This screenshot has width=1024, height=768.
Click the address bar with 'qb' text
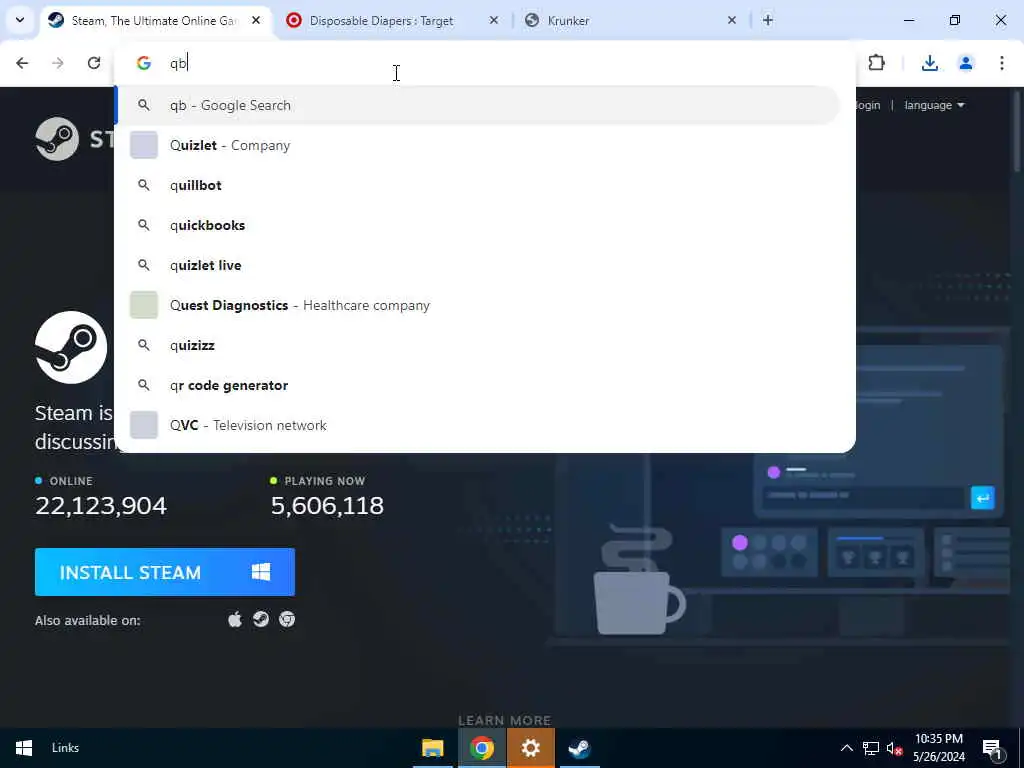click(483, 63)
